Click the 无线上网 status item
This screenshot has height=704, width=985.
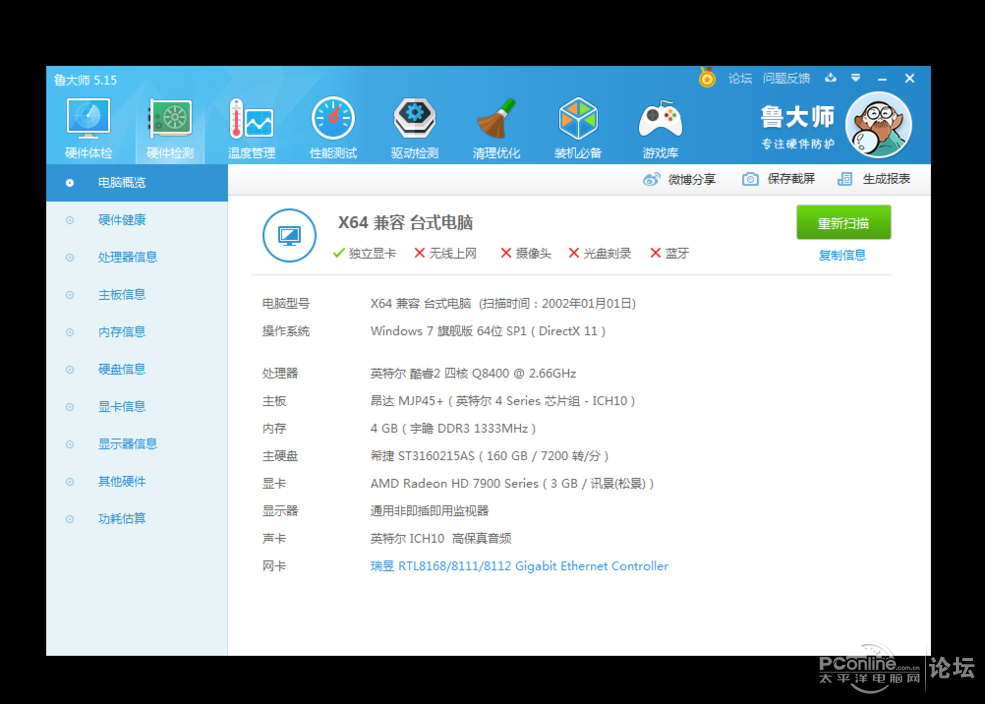click(x=445, y=253)
